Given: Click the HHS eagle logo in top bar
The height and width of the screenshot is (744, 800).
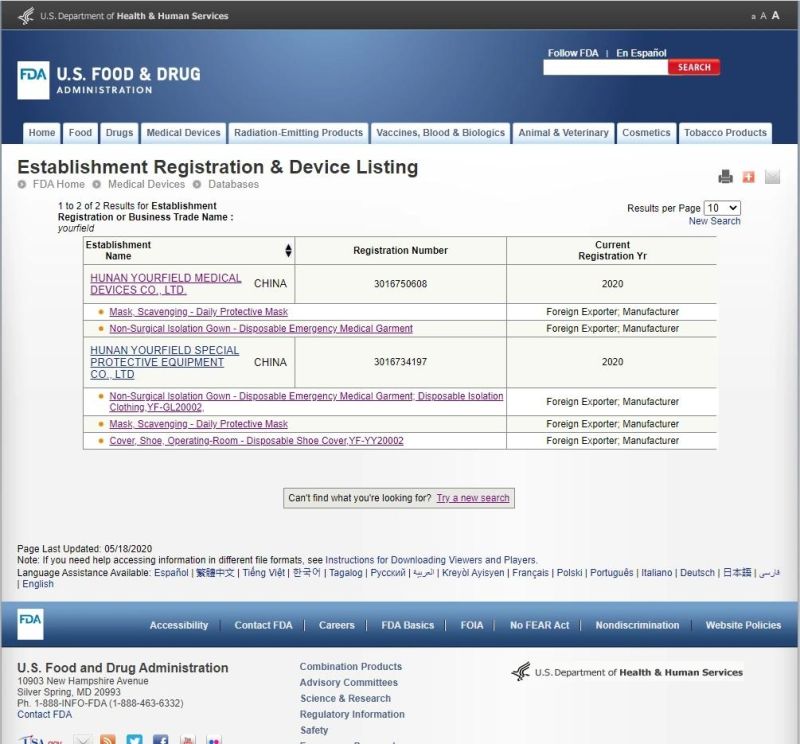Looking at the screenshot, I should [x=26, y=16].
